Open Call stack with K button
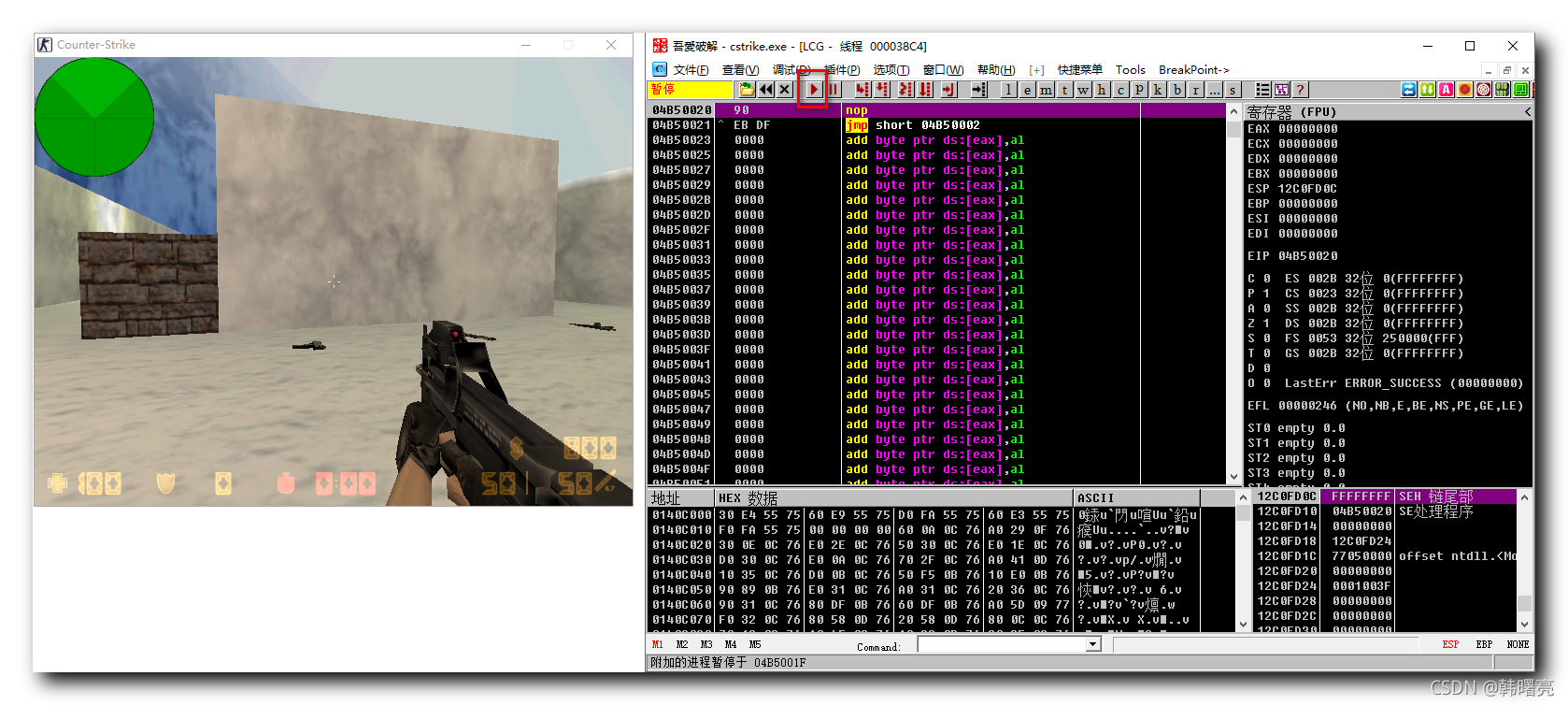The width and height of the screenshot is (1568, 705). pyautogui.click(x=1159, y=90)
